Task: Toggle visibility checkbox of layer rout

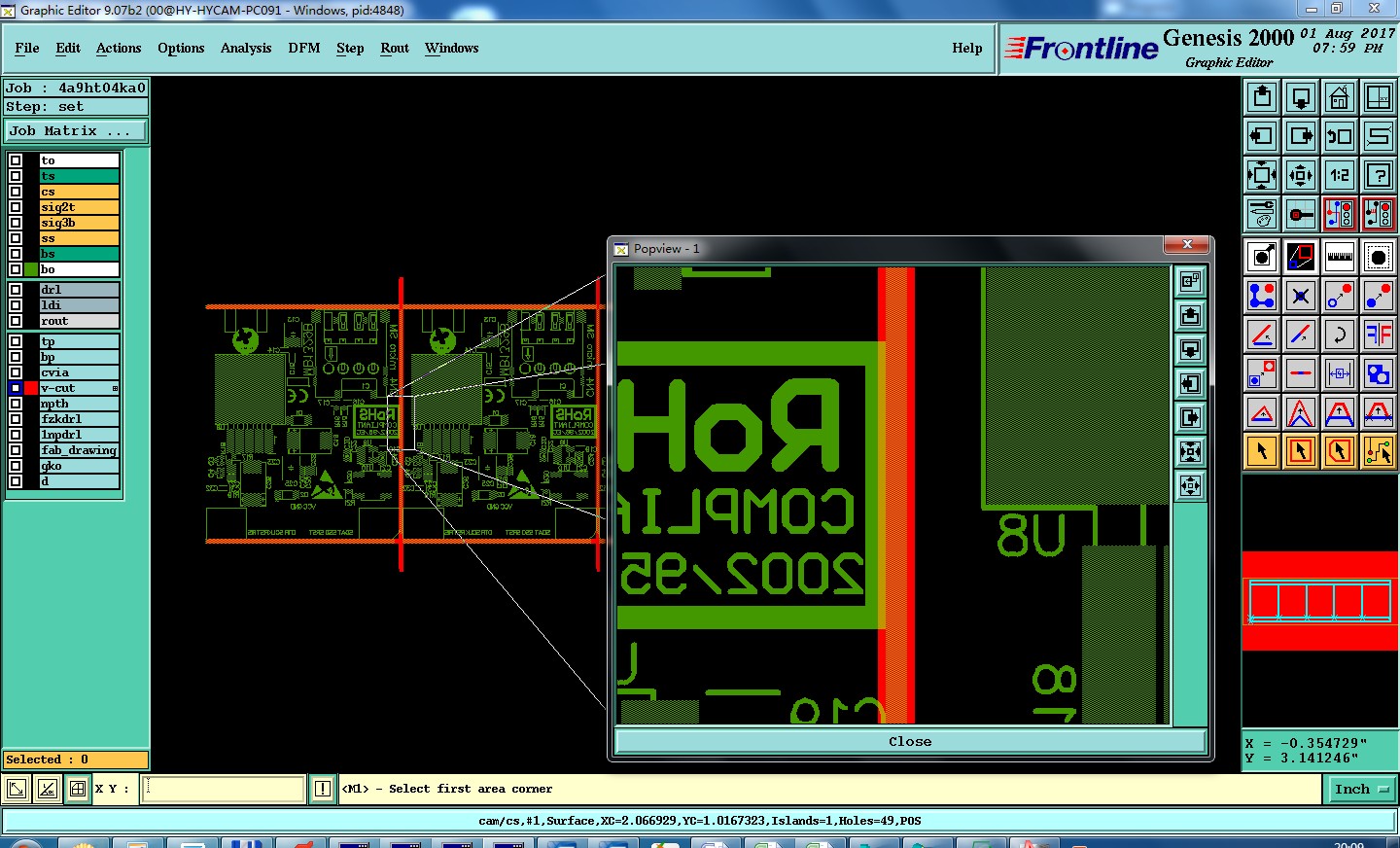Action: click(16, 321)
